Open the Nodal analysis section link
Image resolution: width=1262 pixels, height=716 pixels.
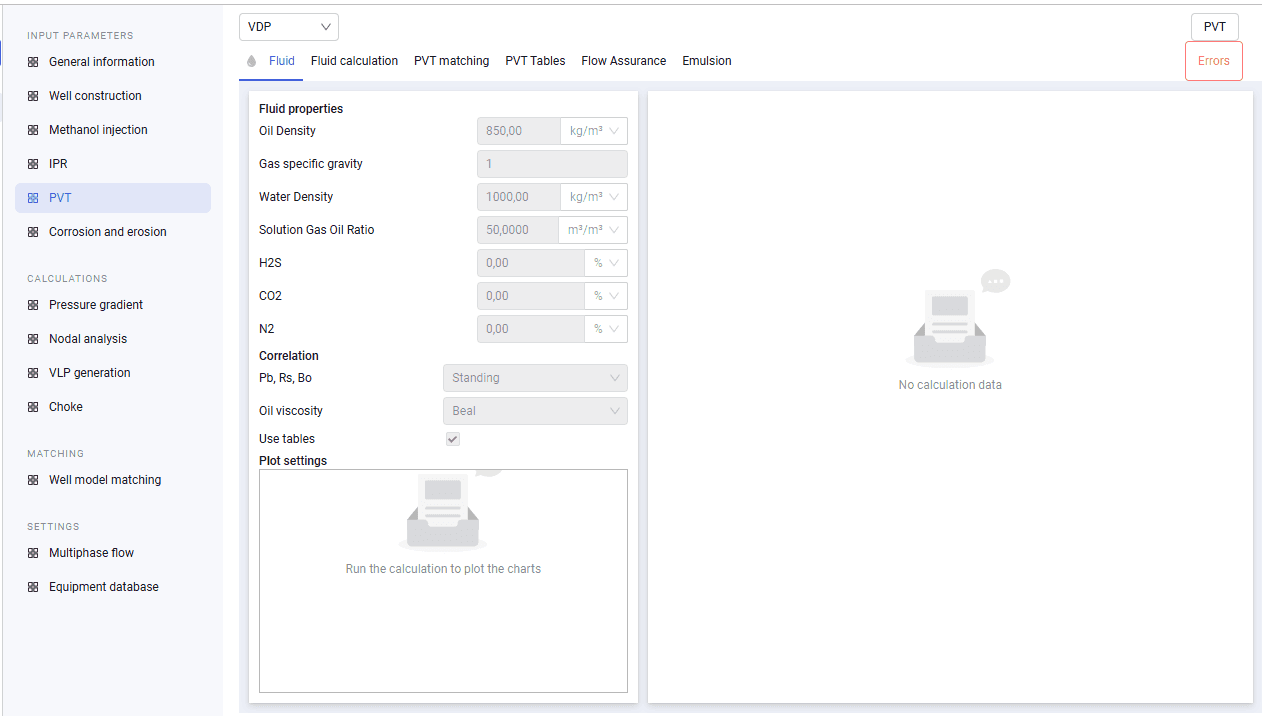[x=88, y=339]
